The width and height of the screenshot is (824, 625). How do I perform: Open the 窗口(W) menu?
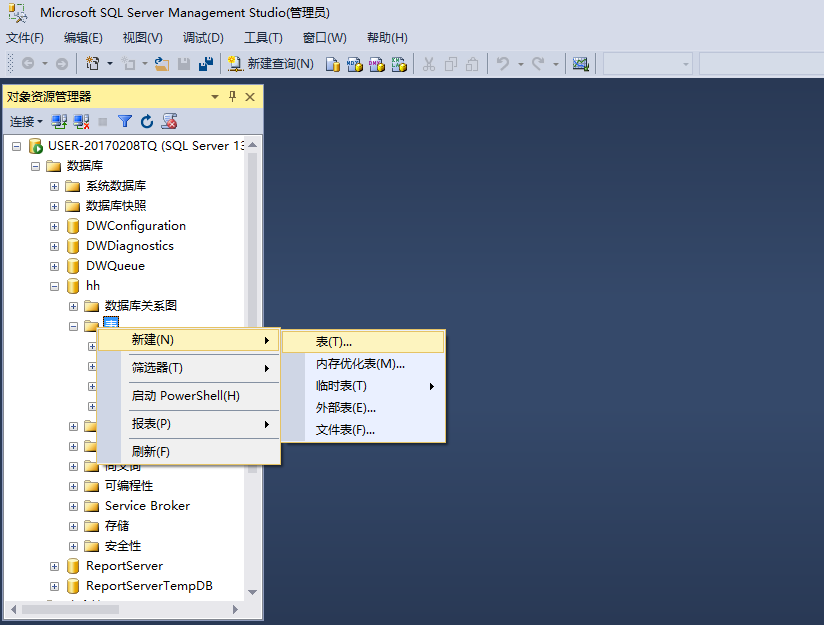(325, 38)
